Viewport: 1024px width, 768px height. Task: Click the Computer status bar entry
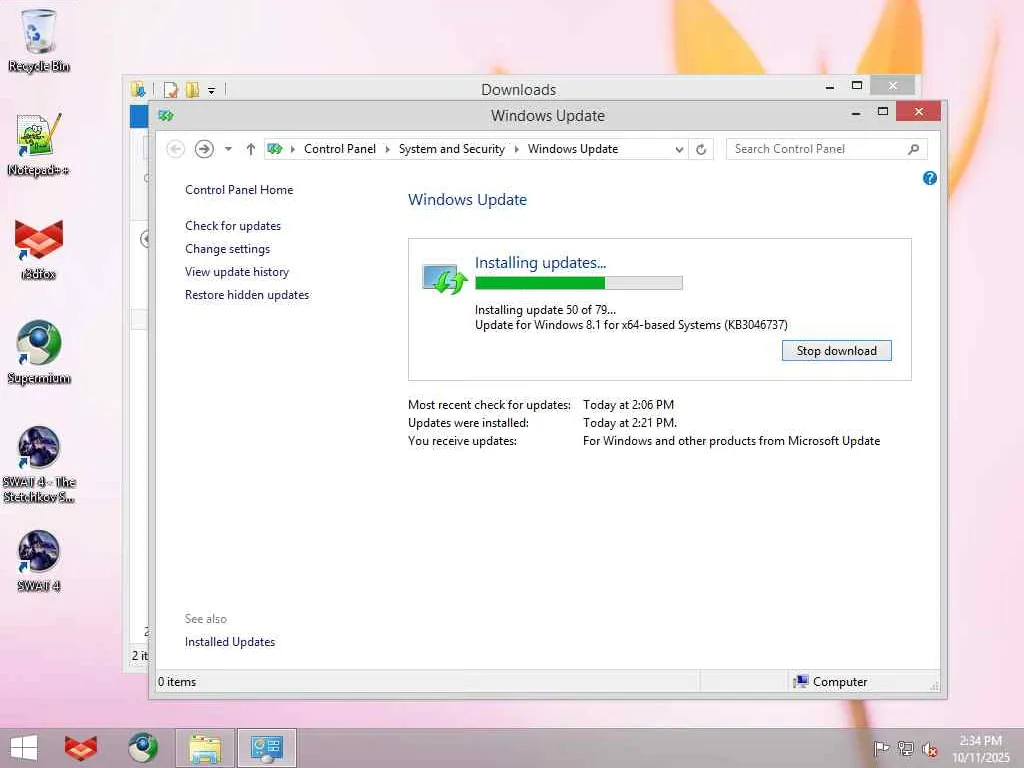829,682
